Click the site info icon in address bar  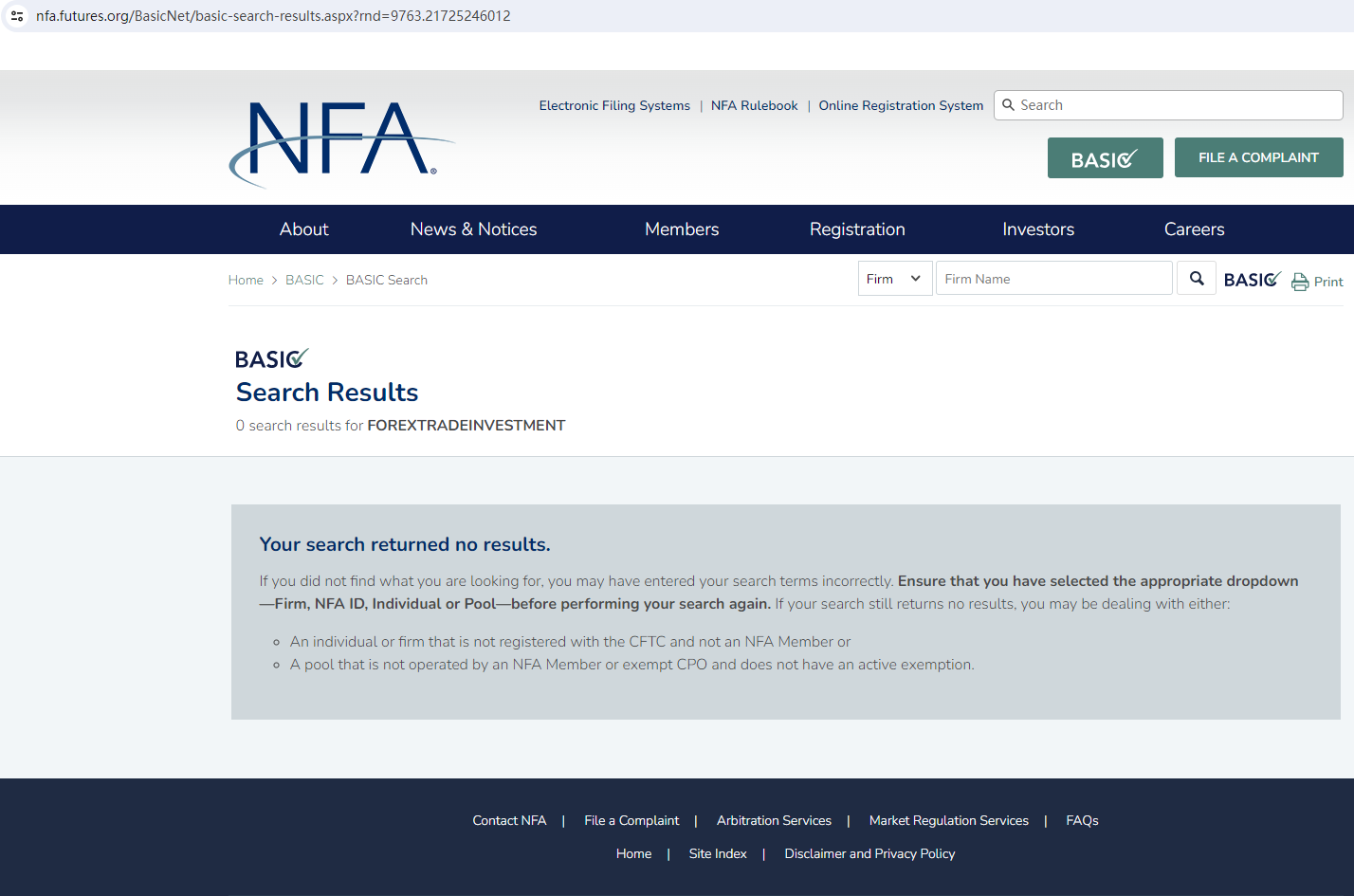tap(17, 16)
